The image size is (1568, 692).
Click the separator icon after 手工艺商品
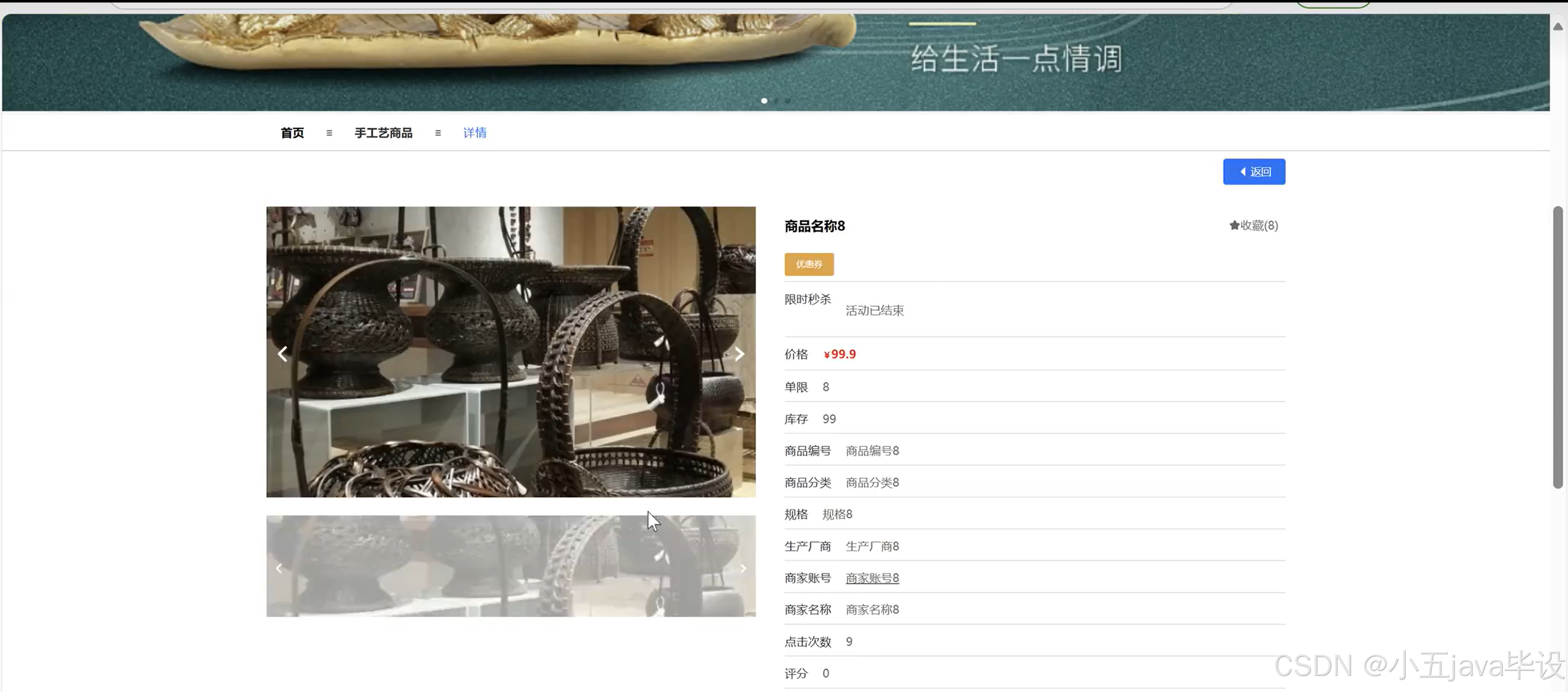point(438,133)
